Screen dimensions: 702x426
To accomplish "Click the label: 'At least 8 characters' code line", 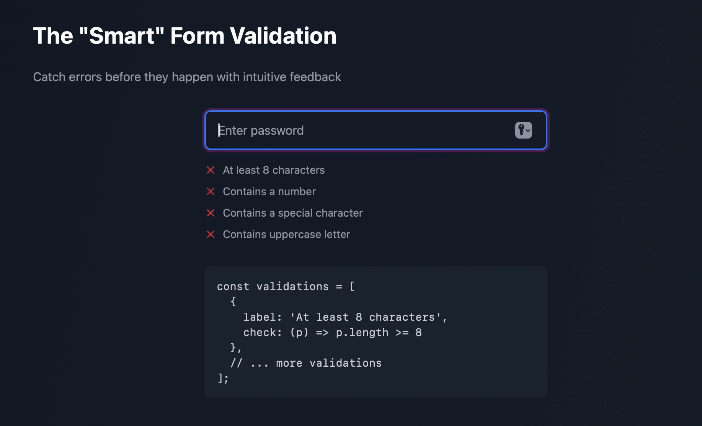I will click(x=345, y=317).
